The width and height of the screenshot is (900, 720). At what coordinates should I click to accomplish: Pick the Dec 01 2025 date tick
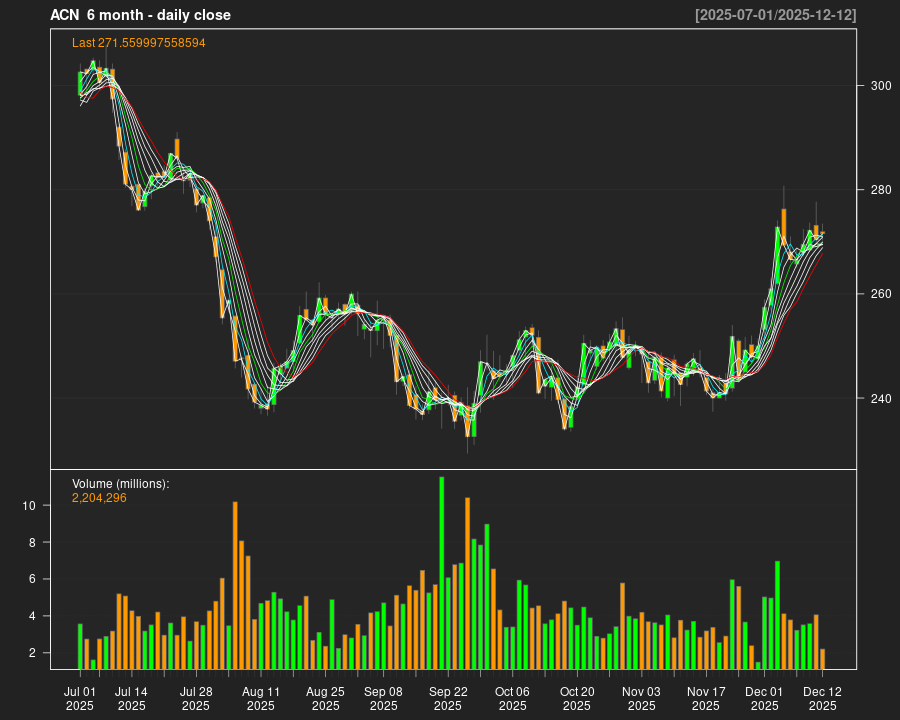point(765,698)
